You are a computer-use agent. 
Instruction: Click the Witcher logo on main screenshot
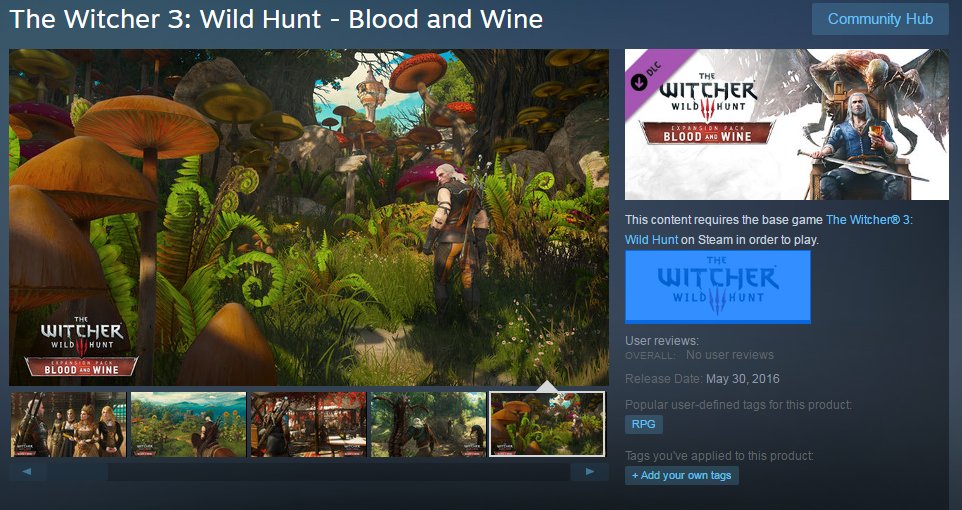coord(82,346)
